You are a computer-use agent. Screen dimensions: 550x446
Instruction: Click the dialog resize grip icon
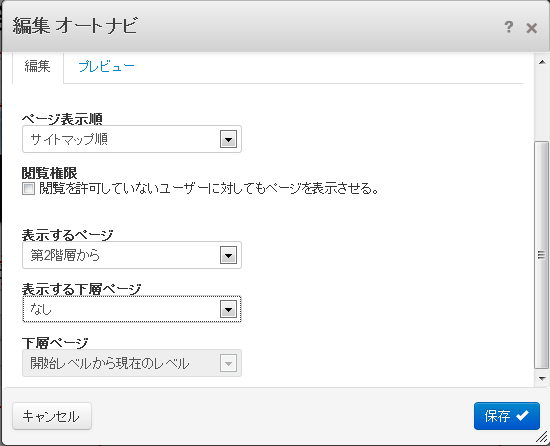pos(542,437)
